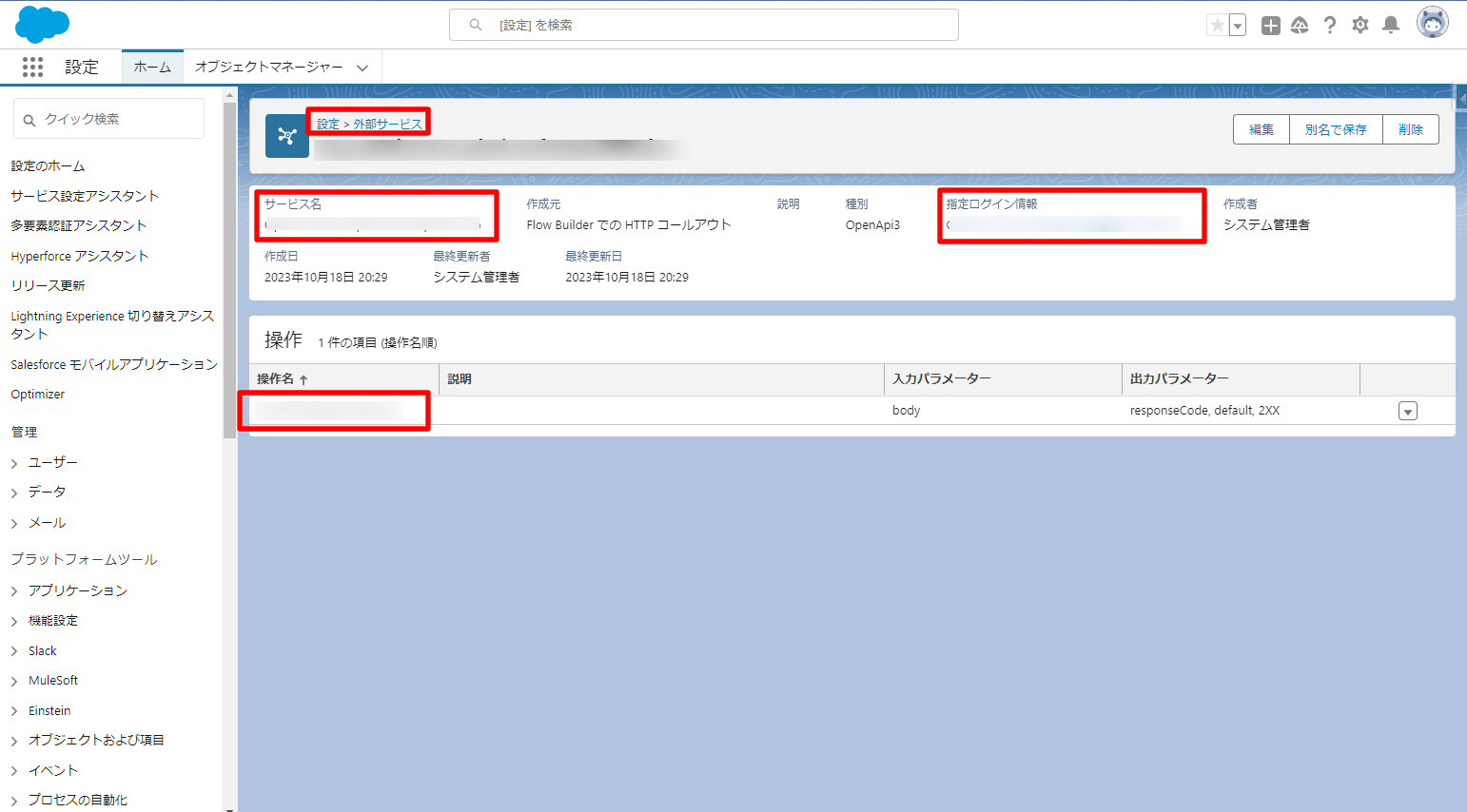The image size is (1467, 812).
Task: Open 多要素認証アシスタント in the sidebar
Action: [x=79, y=225]
